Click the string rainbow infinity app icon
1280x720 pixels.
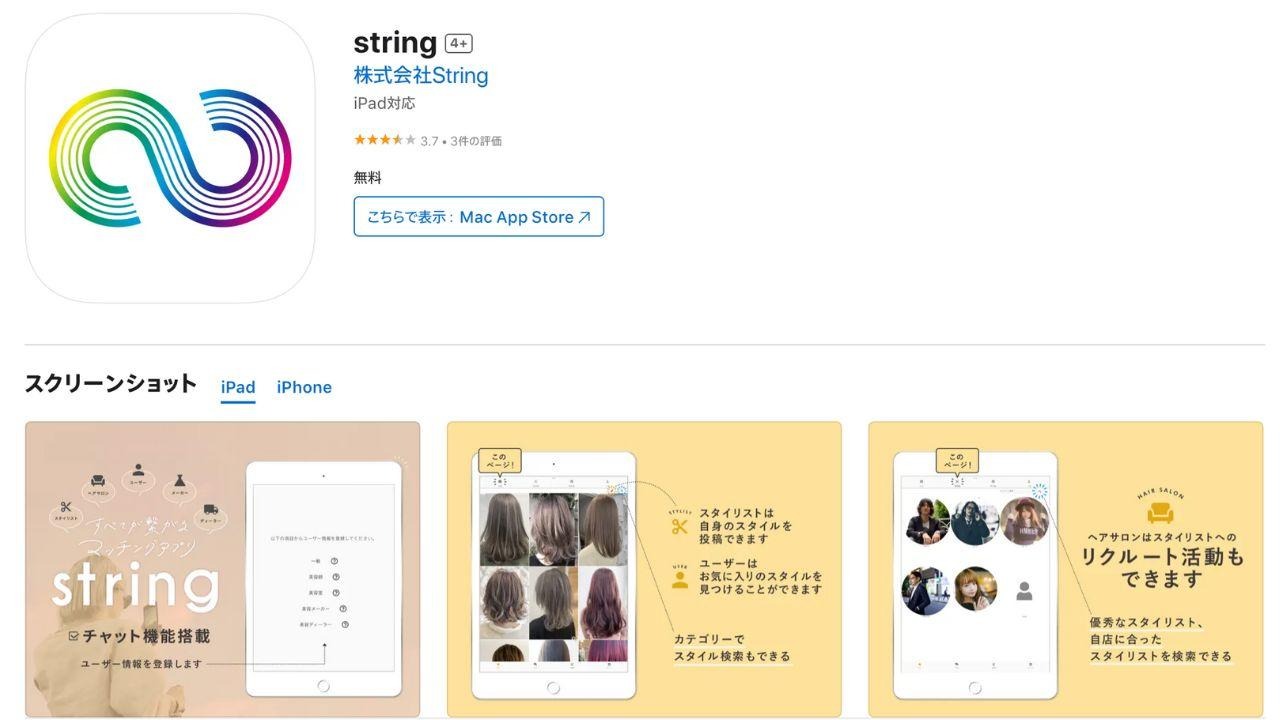coord(170,159)
